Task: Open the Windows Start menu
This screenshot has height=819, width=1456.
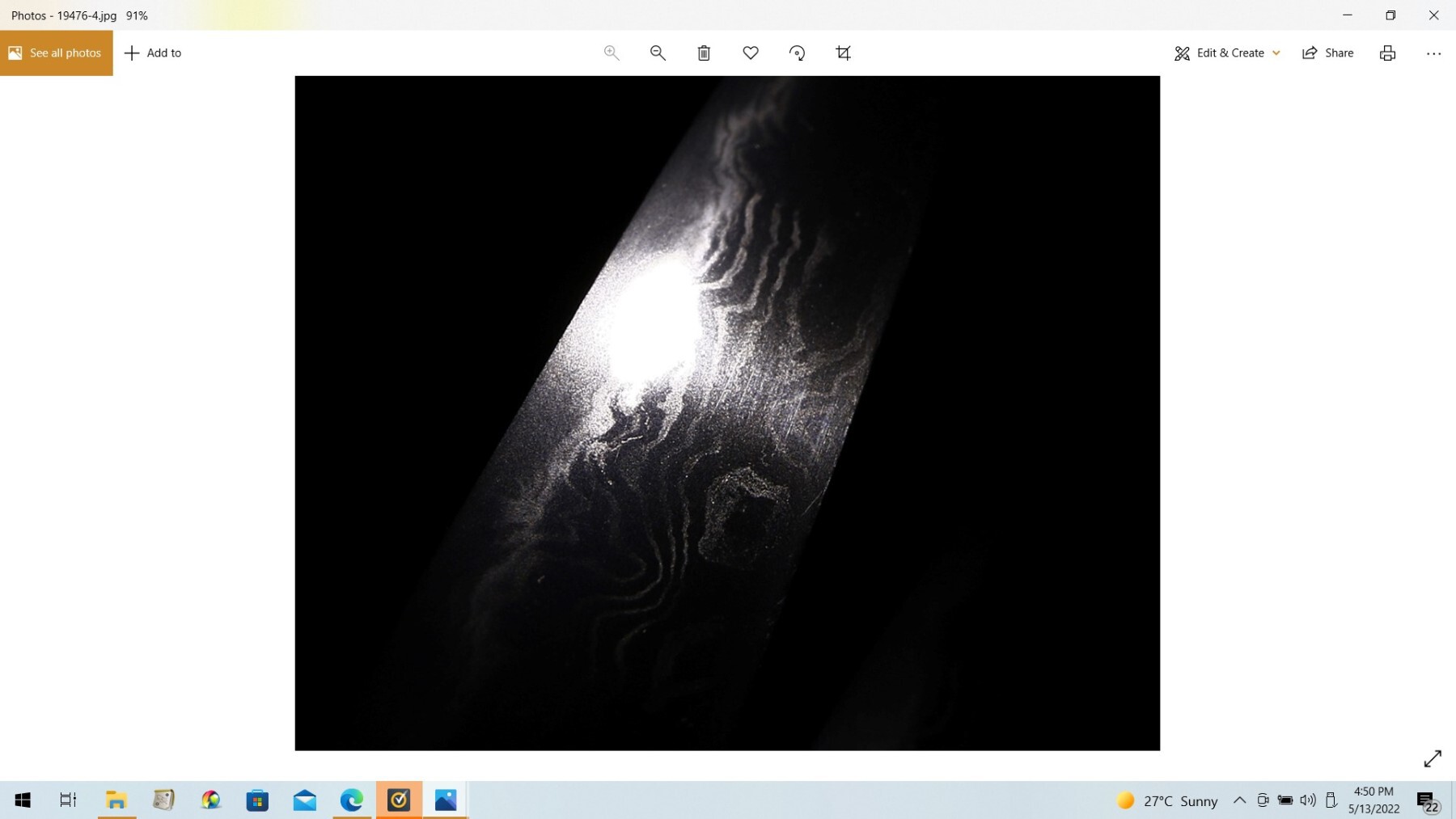Action: 23,800
